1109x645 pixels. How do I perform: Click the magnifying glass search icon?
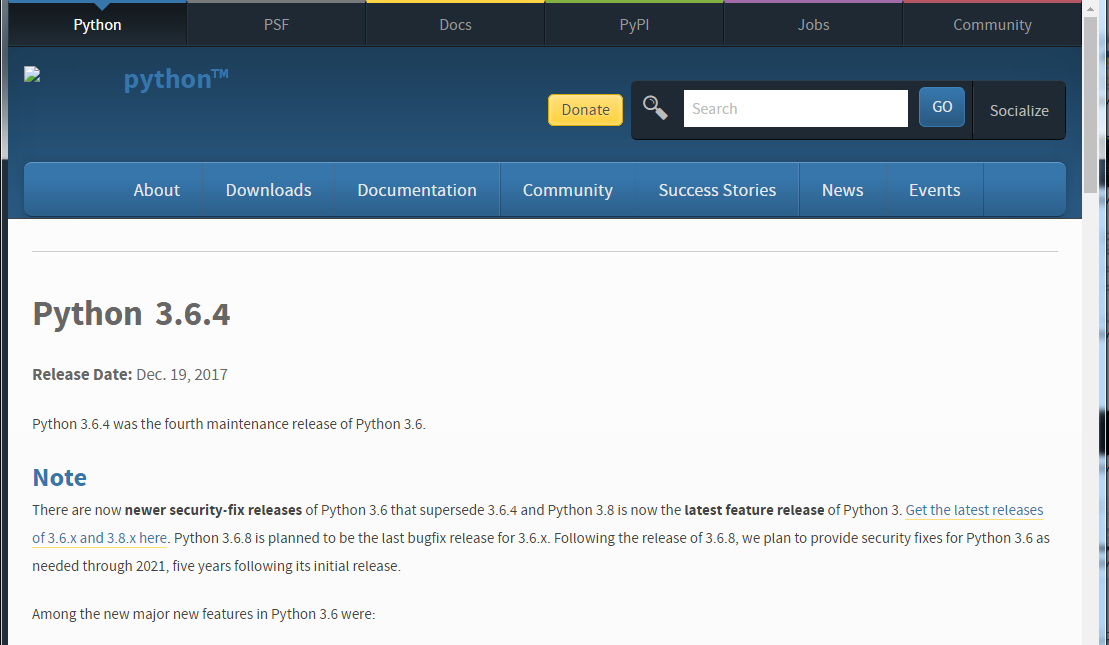[x=655, y=108]
